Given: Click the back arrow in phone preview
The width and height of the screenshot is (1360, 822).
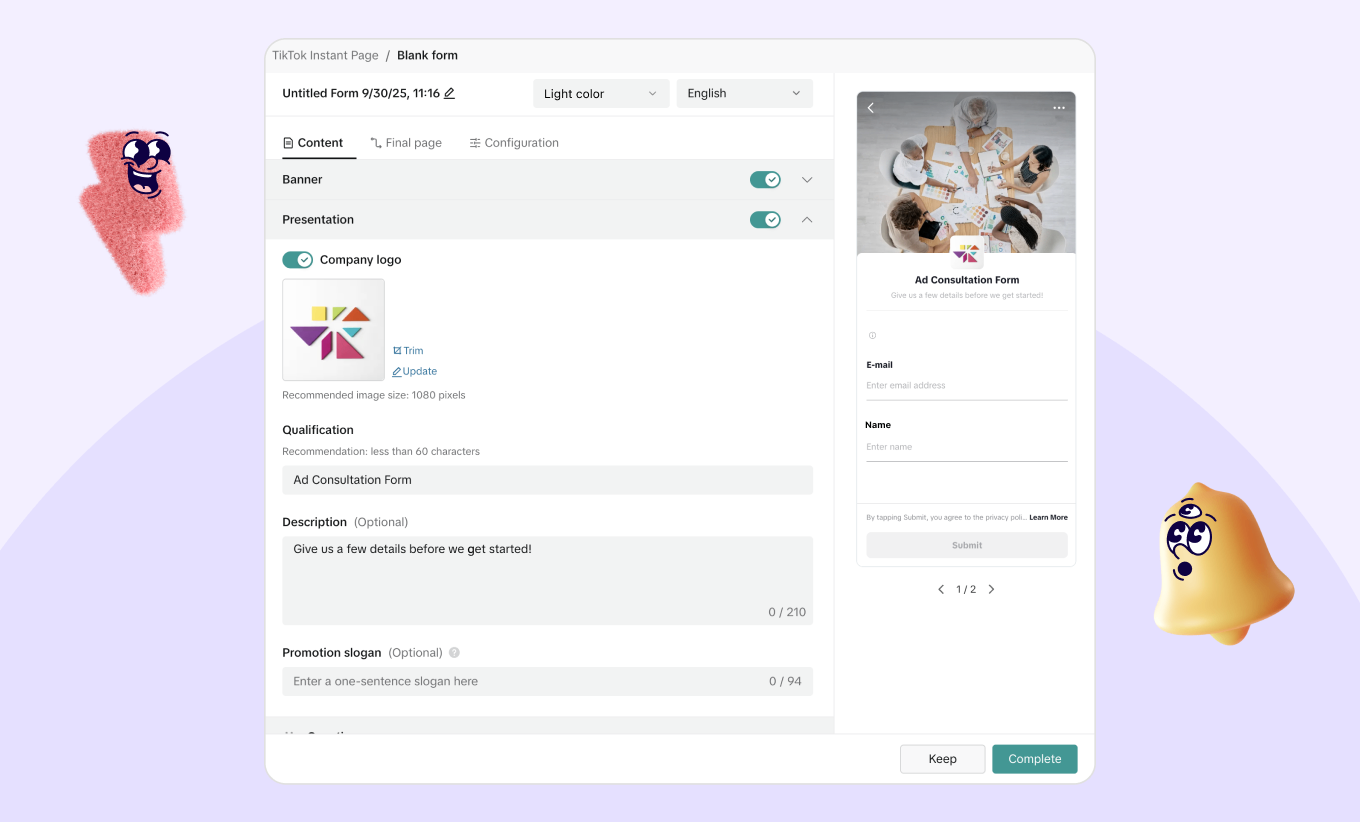Looking at the screenshot, I should pyautogui.click(x=871, y=108).
